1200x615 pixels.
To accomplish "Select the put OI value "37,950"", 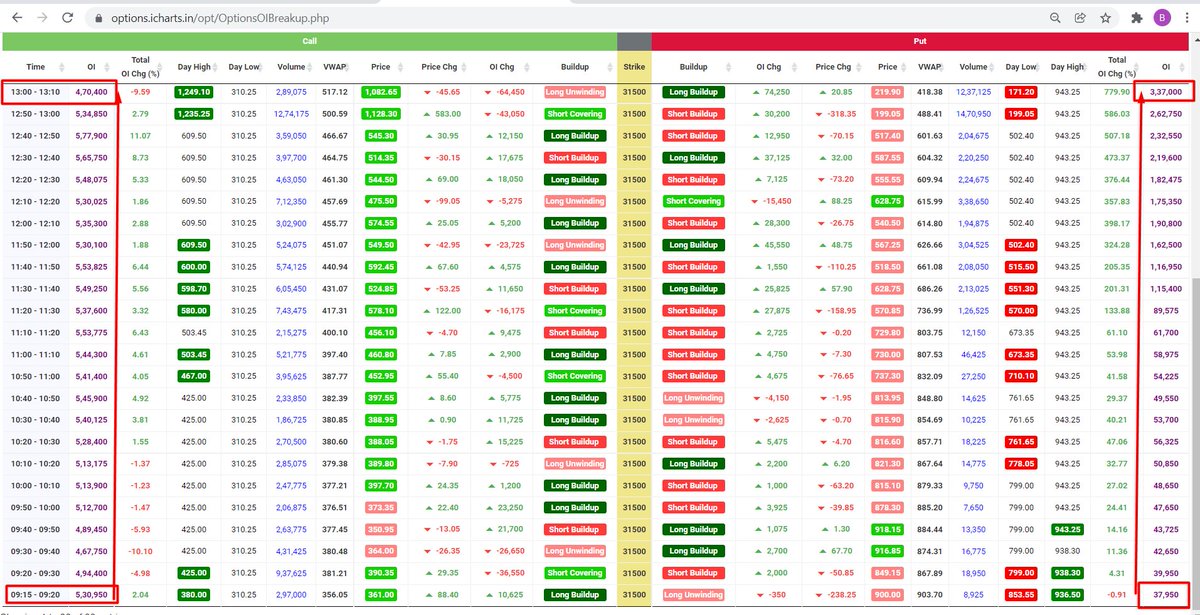I will coord(1168,595).
